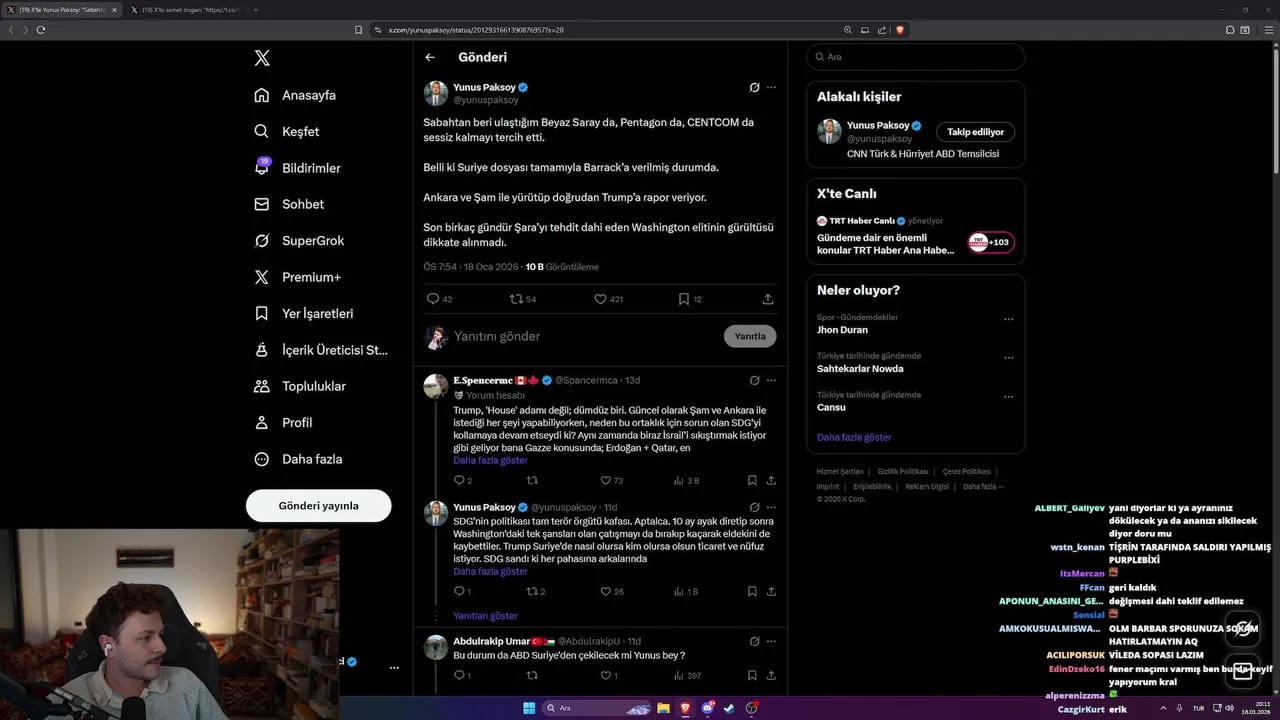
Task: Click Daha fazla göster under trends
Action: coord(854,437)
